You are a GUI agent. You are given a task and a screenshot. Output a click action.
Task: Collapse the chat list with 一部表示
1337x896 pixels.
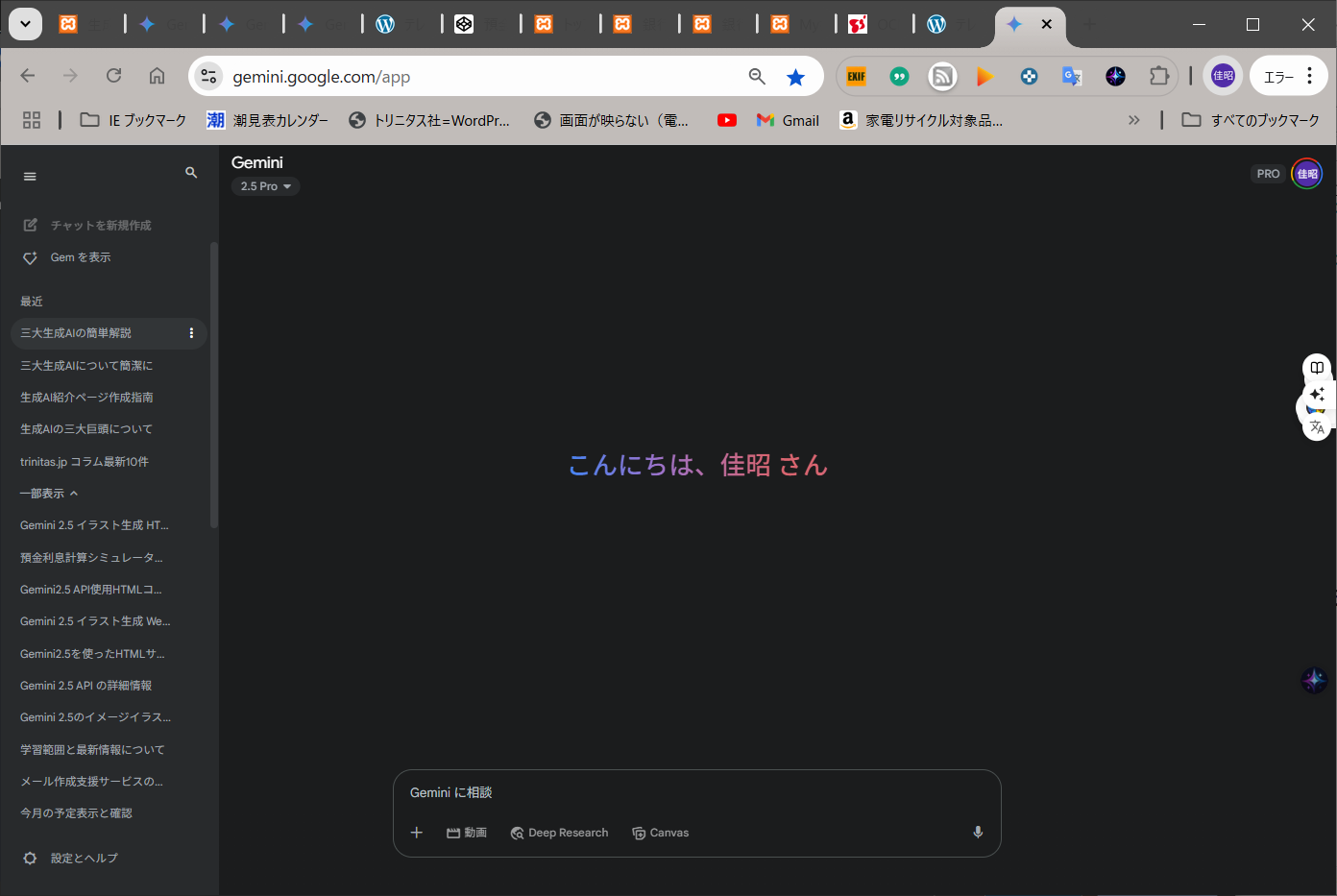(49, 494)
